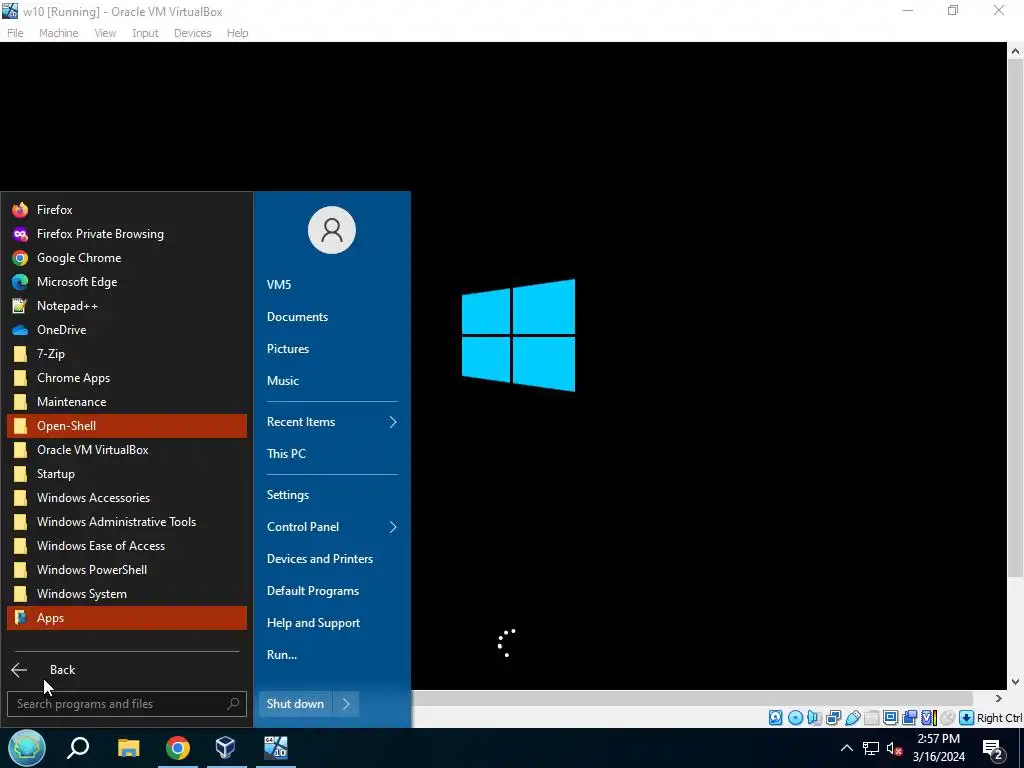Click the magnifier icon in the search box
Image resolution: width=1024 pixels, height=768 pixels.
233,704
